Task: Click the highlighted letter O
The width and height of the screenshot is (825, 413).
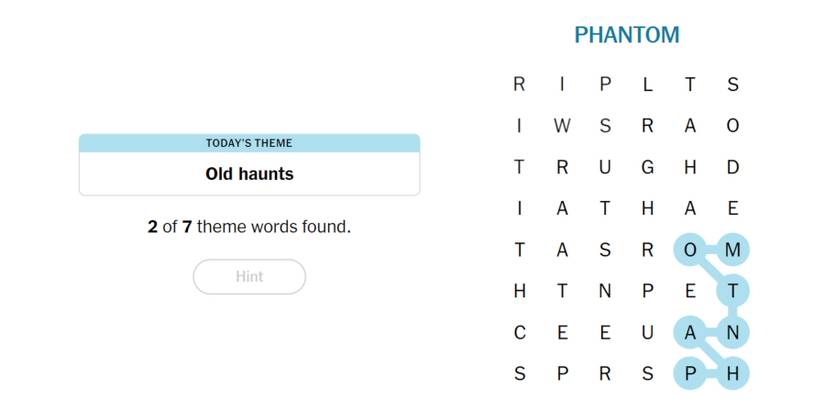Action: tap(690, 250)
